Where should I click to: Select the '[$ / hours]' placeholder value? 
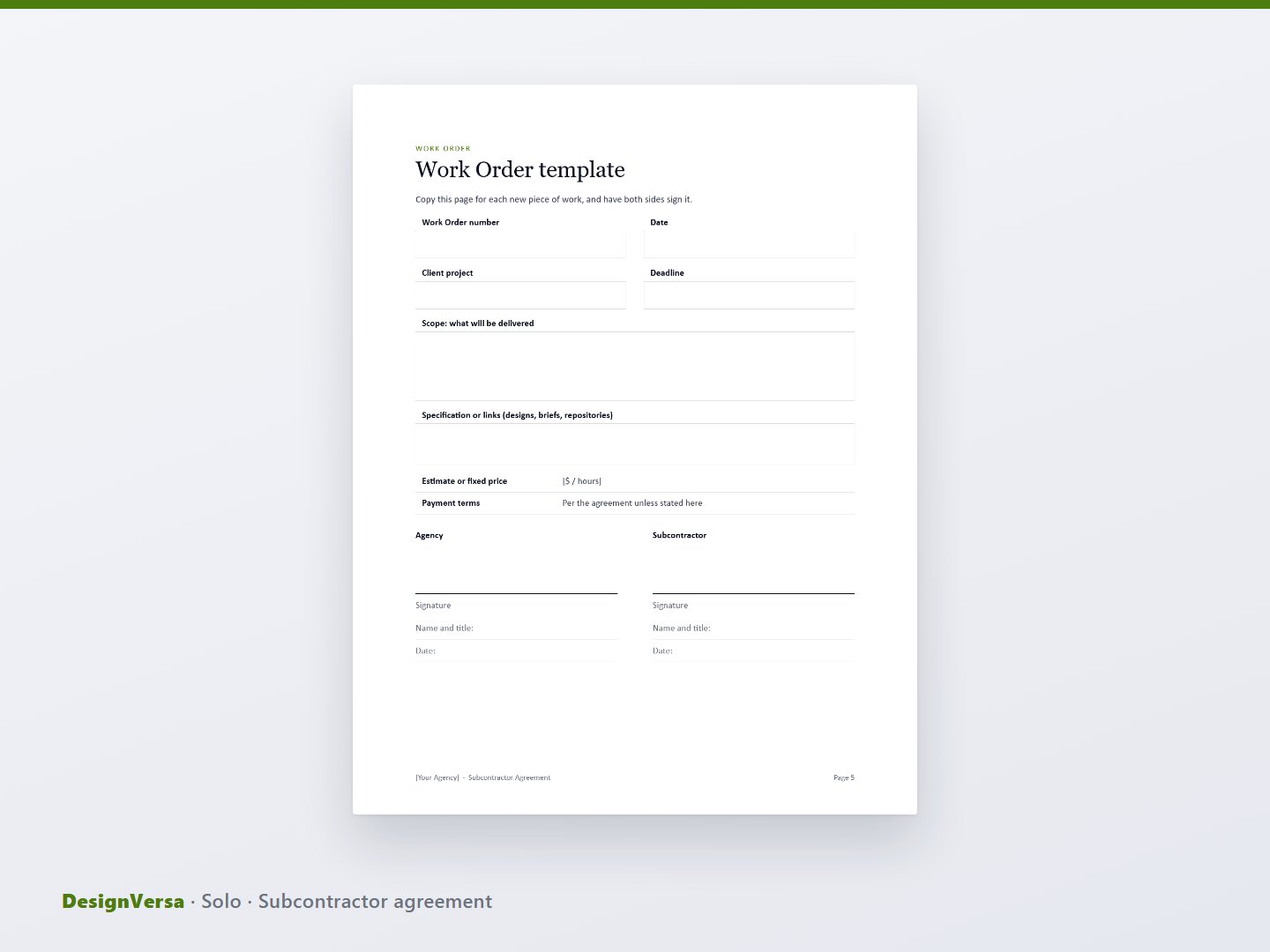coord(582,481)
